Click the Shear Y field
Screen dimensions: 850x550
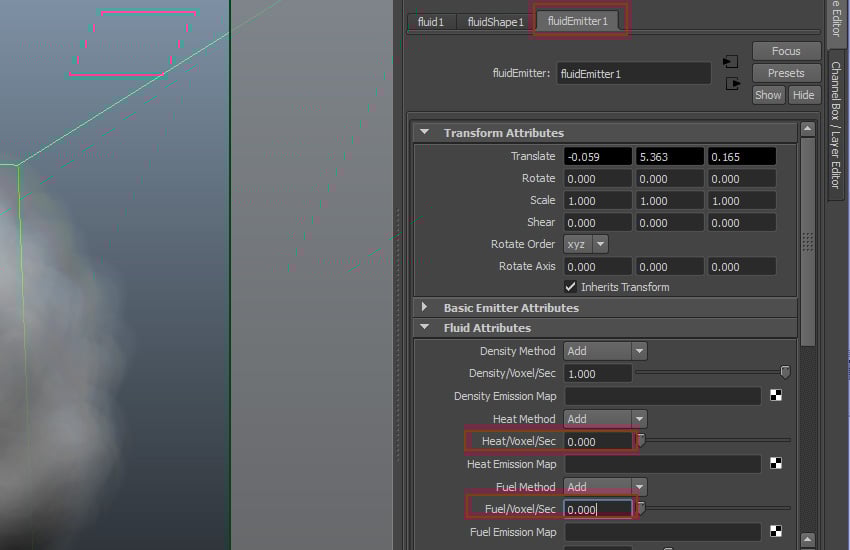[x=670, y=223]
